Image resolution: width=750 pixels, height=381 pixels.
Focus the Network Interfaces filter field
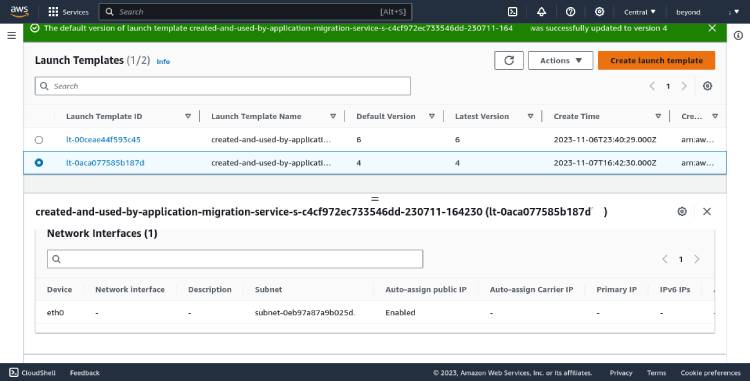click(235, 259)
